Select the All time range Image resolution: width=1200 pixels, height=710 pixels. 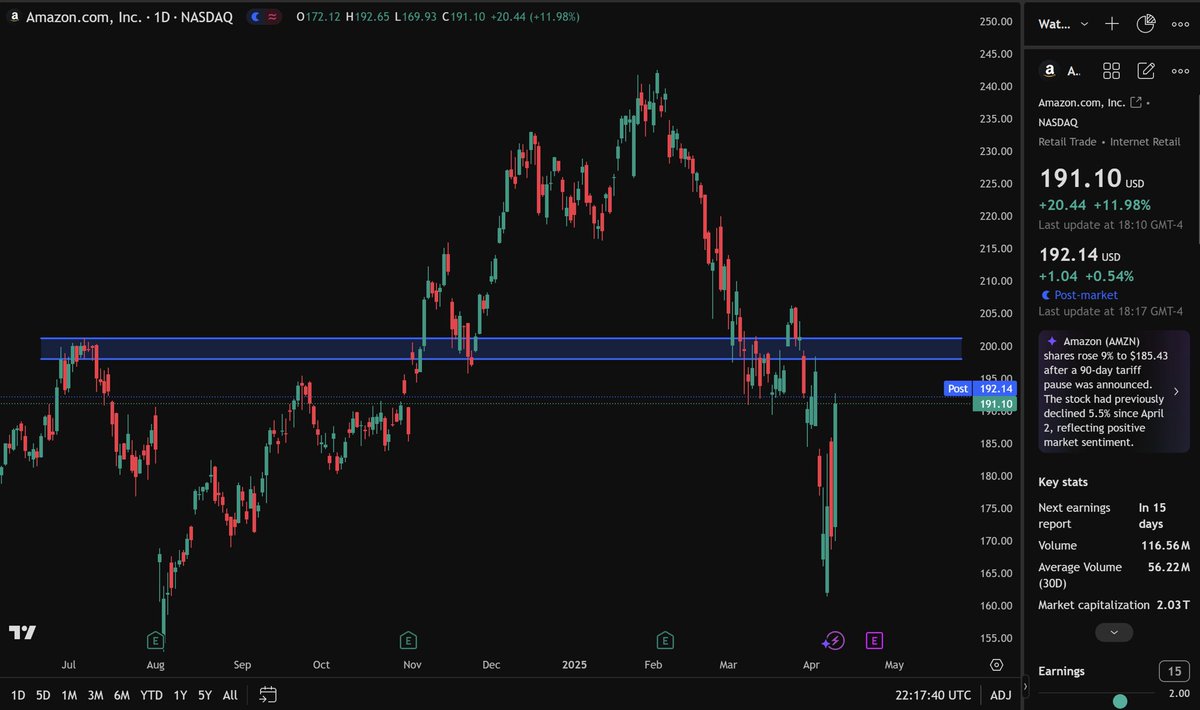[230, 694]
